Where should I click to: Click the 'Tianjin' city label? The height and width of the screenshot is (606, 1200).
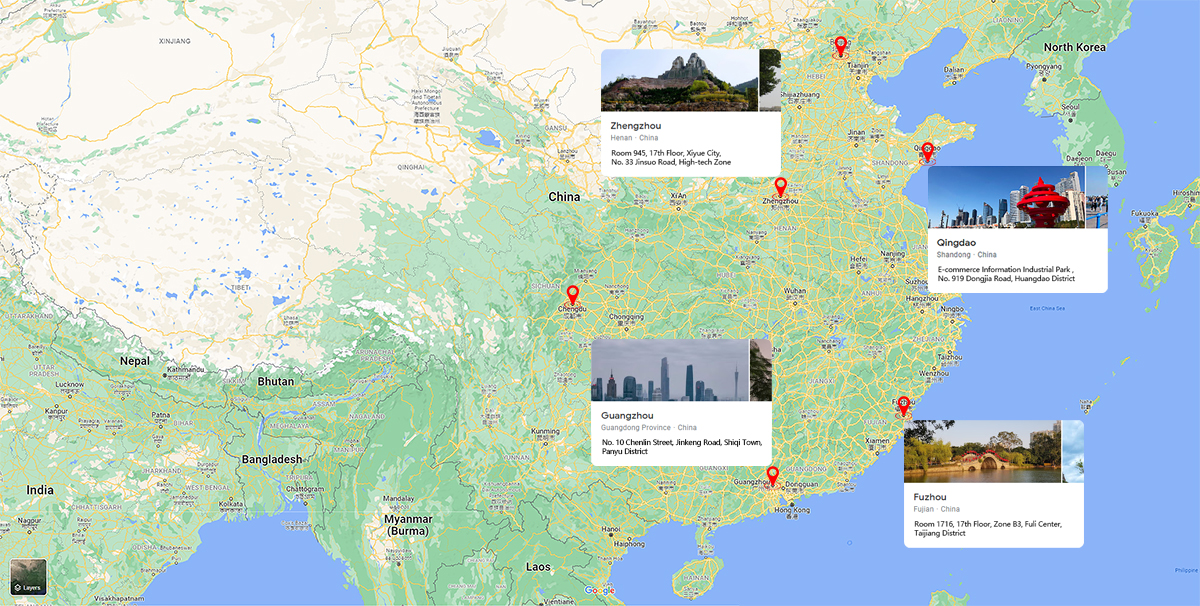(x=858, y=65)
